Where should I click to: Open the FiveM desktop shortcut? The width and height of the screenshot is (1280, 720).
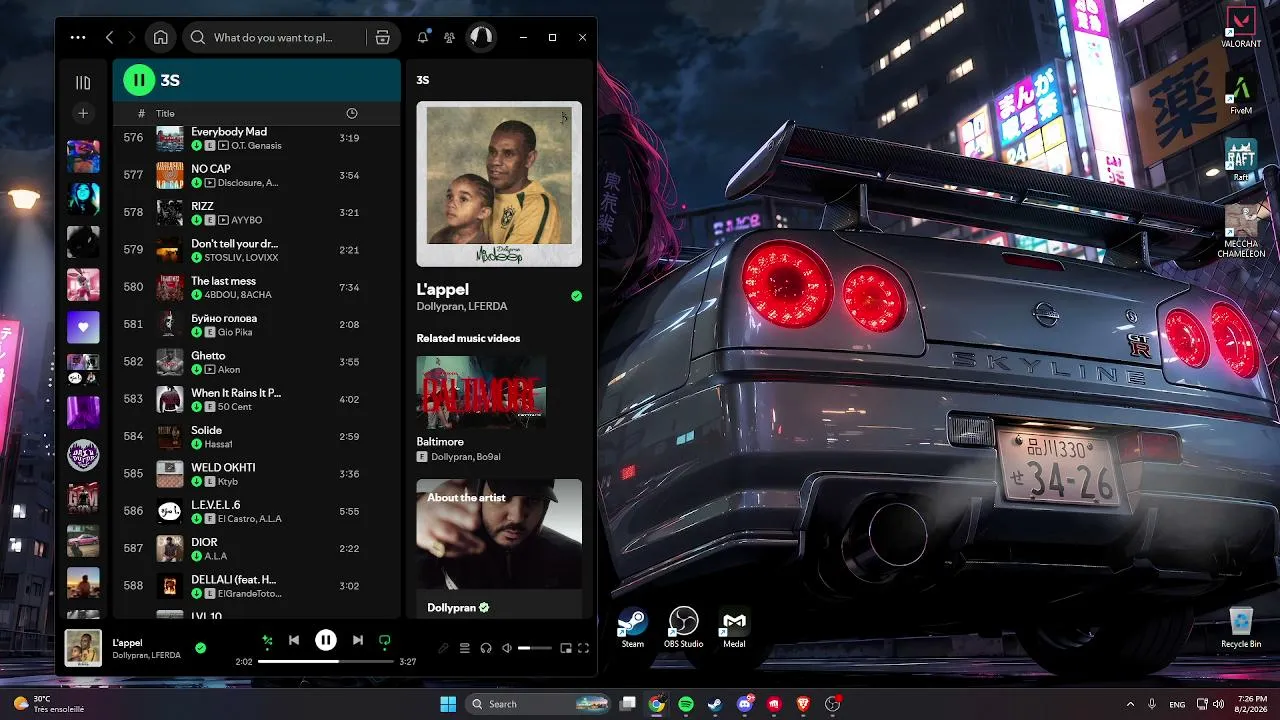coord(1241,95)
